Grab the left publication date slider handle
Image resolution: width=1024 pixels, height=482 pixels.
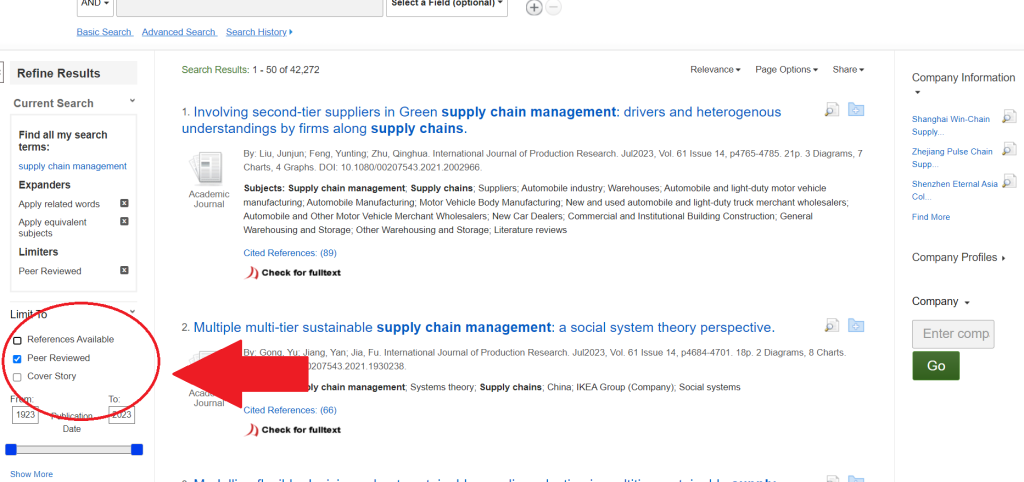tap(11, 449)
